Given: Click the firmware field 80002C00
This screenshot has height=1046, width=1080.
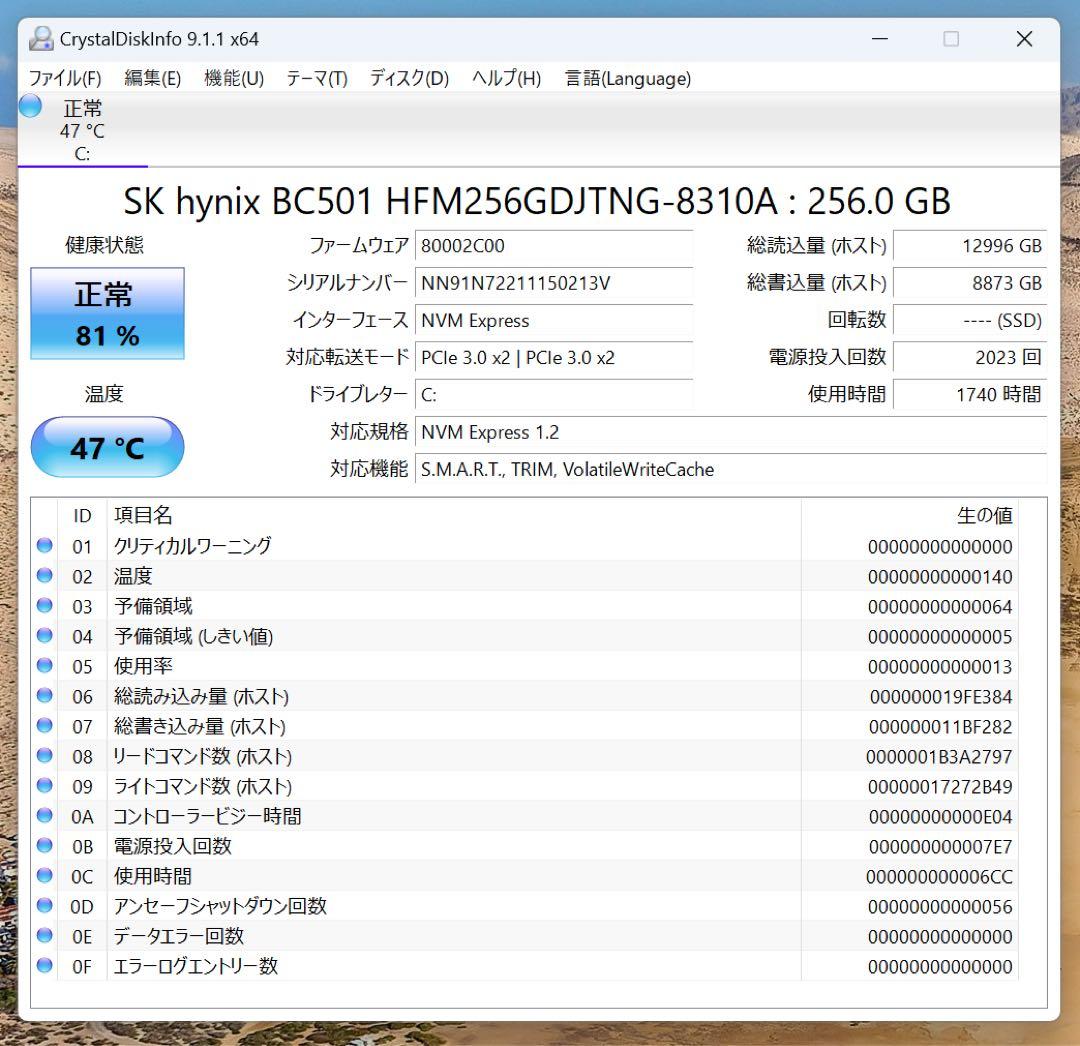Looking at the screenshot, I should 554,246.
